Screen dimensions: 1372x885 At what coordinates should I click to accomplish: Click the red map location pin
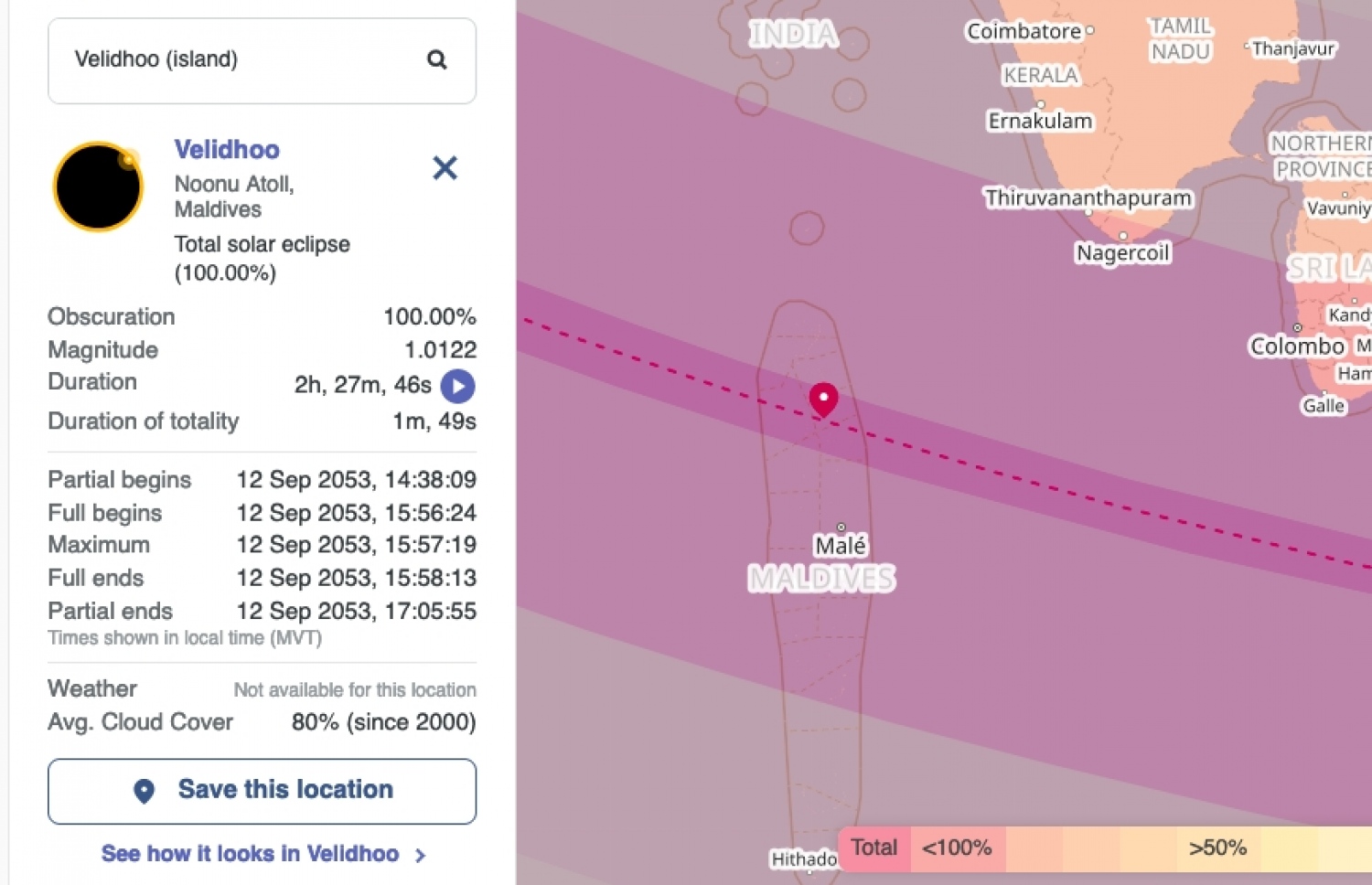pos(823,399)
